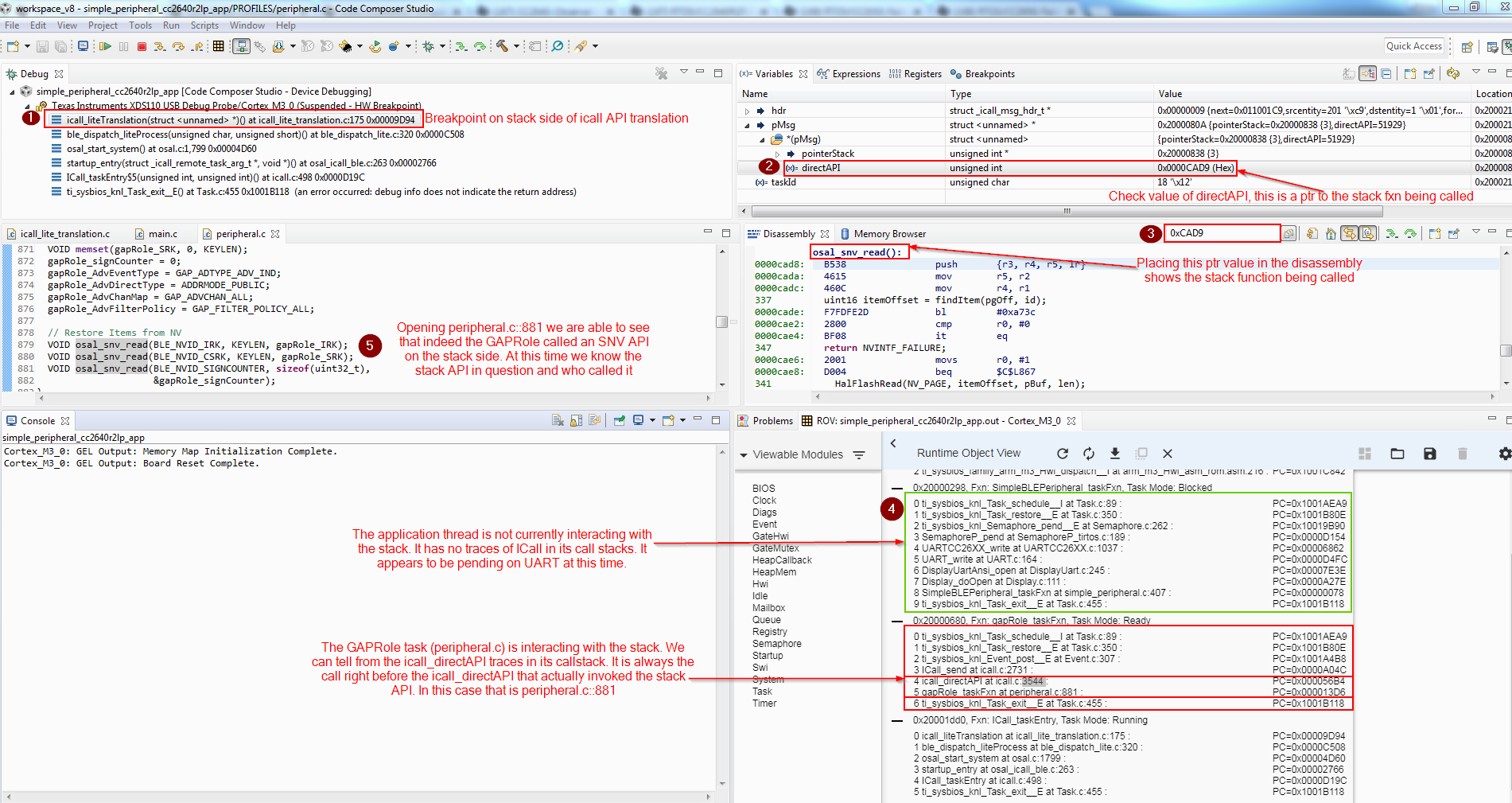Viewport: 1512px width, 803px height.
Task: Open the Expressions tab
Action: tap(849, 74)
